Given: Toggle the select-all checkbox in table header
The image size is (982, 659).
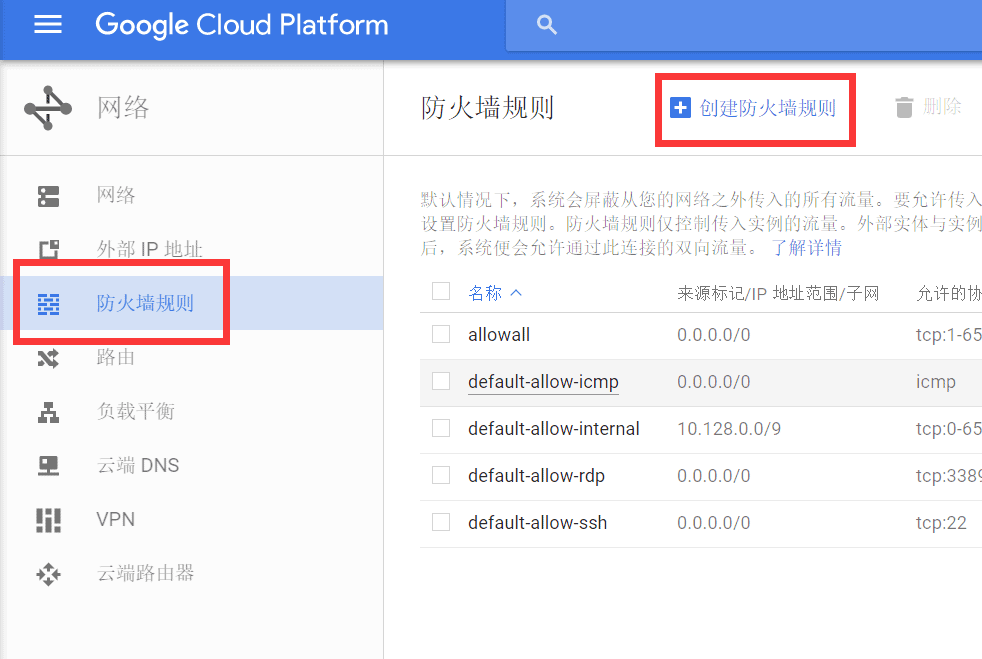Looking at the screenshot, I should 441,291.
